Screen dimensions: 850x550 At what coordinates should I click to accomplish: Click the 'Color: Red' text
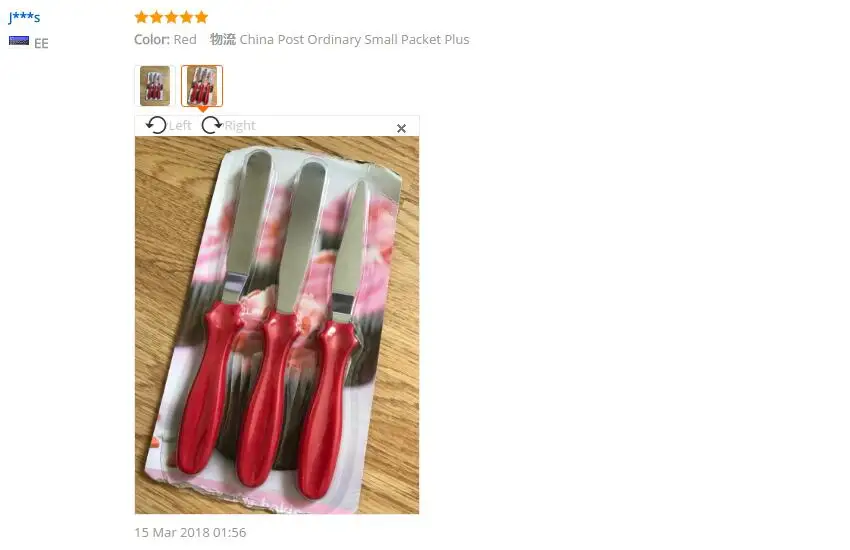165,40
